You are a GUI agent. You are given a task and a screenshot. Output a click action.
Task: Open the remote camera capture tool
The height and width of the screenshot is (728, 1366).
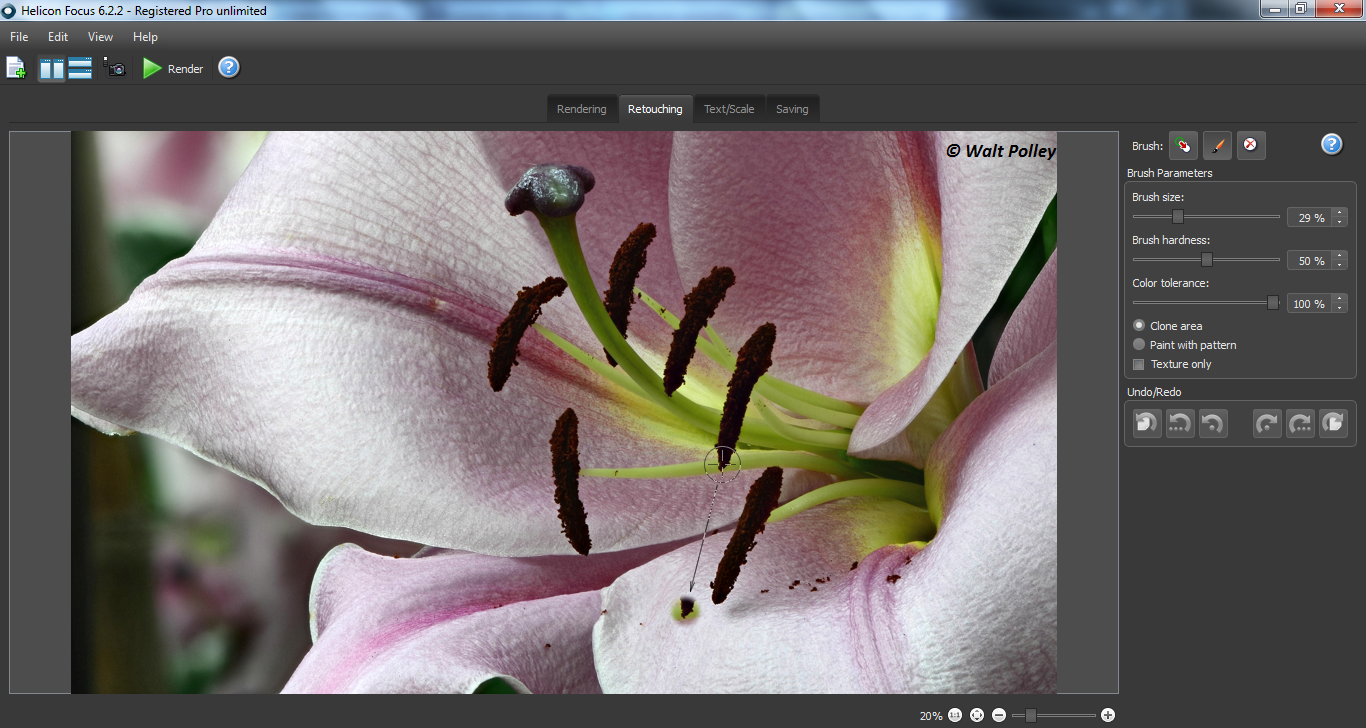point(116,68)
